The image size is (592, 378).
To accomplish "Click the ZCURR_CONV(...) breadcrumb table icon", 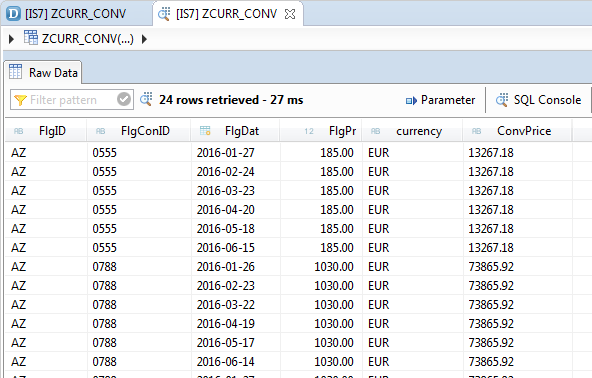I will [31, 38].
